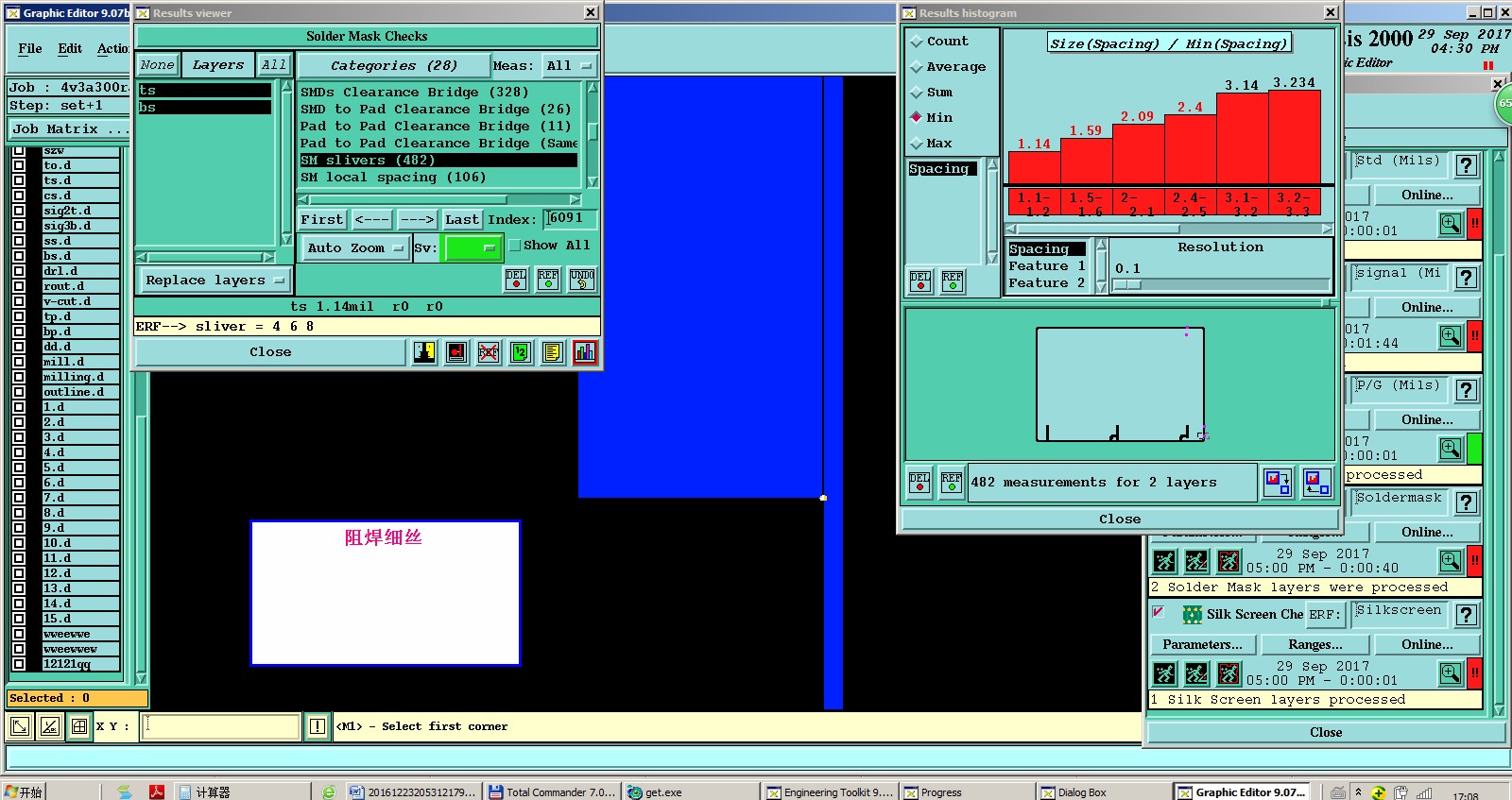
Task: Go to previous result with left arrow button
Action: coord(371,219)
